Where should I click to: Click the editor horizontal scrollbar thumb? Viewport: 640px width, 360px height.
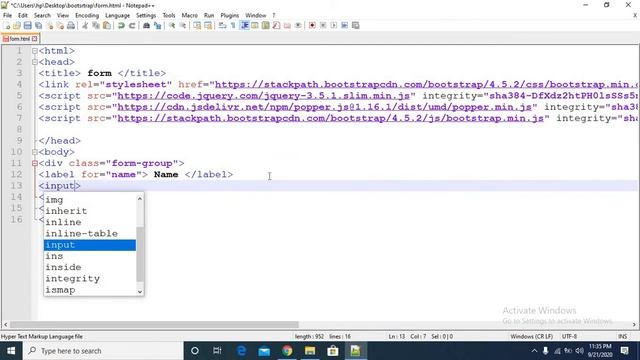pos(154,324)
